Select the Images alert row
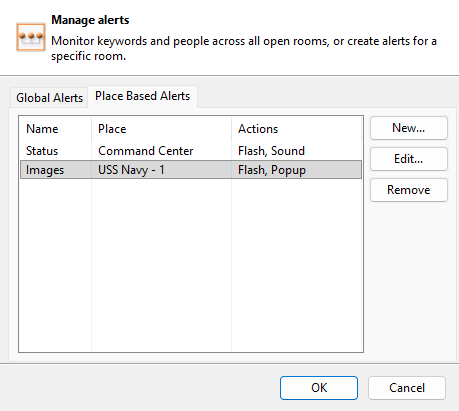Viewport: 459px width, 411px height. [191, 170]
